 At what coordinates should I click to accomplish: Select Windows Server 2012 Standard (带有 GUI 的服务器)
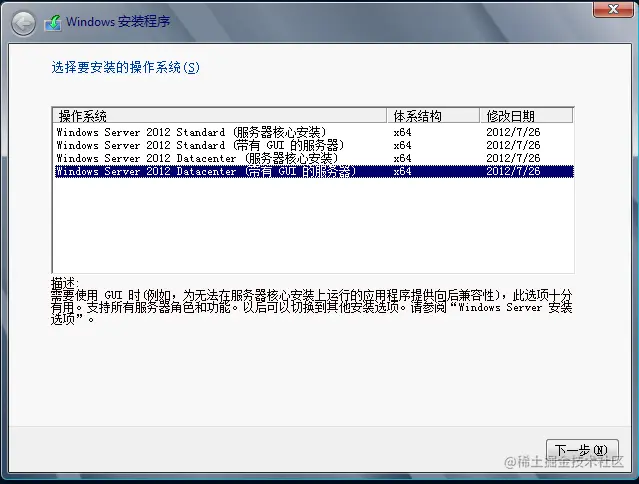coord(314,145)
